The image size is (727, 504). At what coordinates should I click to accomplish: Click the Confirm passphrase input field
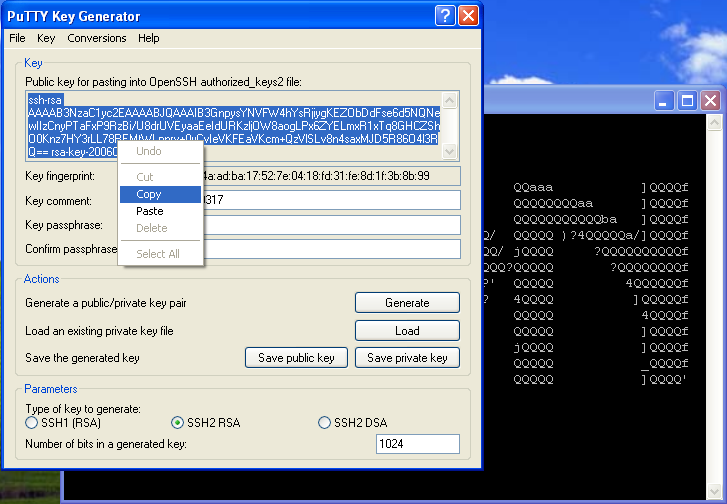pyautogui.click(x=332, y=249)
